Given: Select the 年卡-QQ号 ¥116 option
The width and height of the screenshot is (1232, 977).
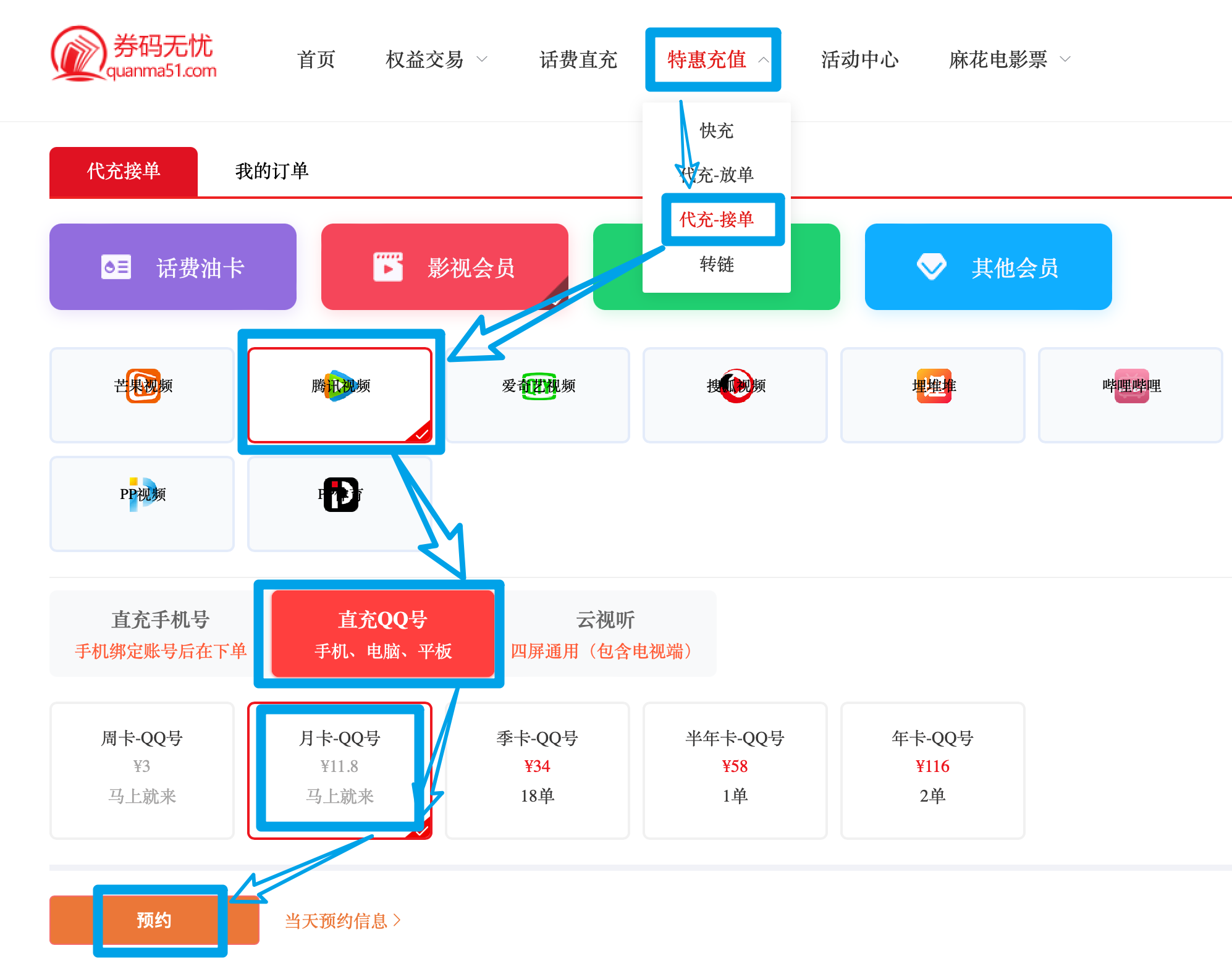Looking at the screenshot, I should point(933,771).
